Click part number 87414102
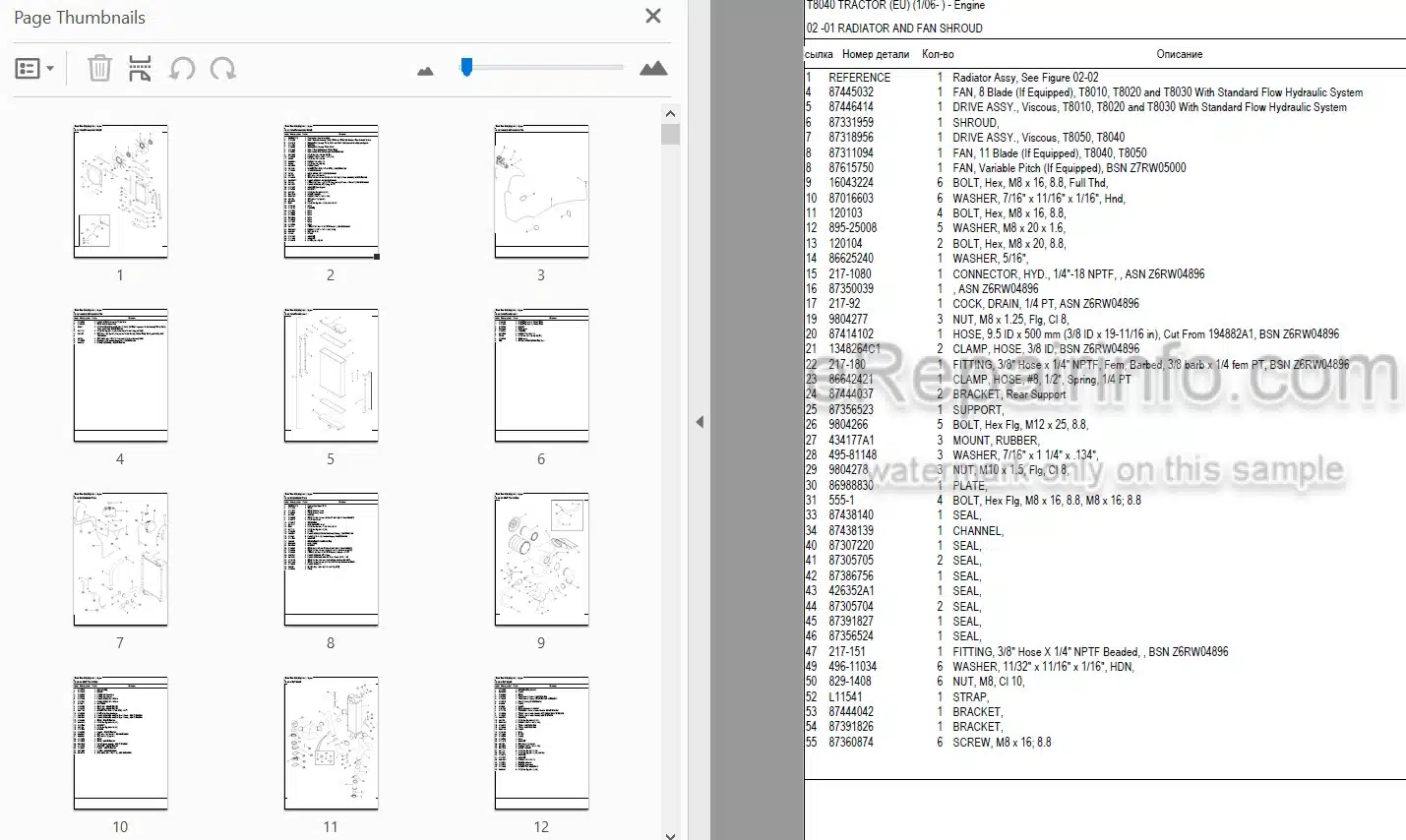Viewport: 1406px width, 840px height. pyautogui.click(x=851, y=334)
